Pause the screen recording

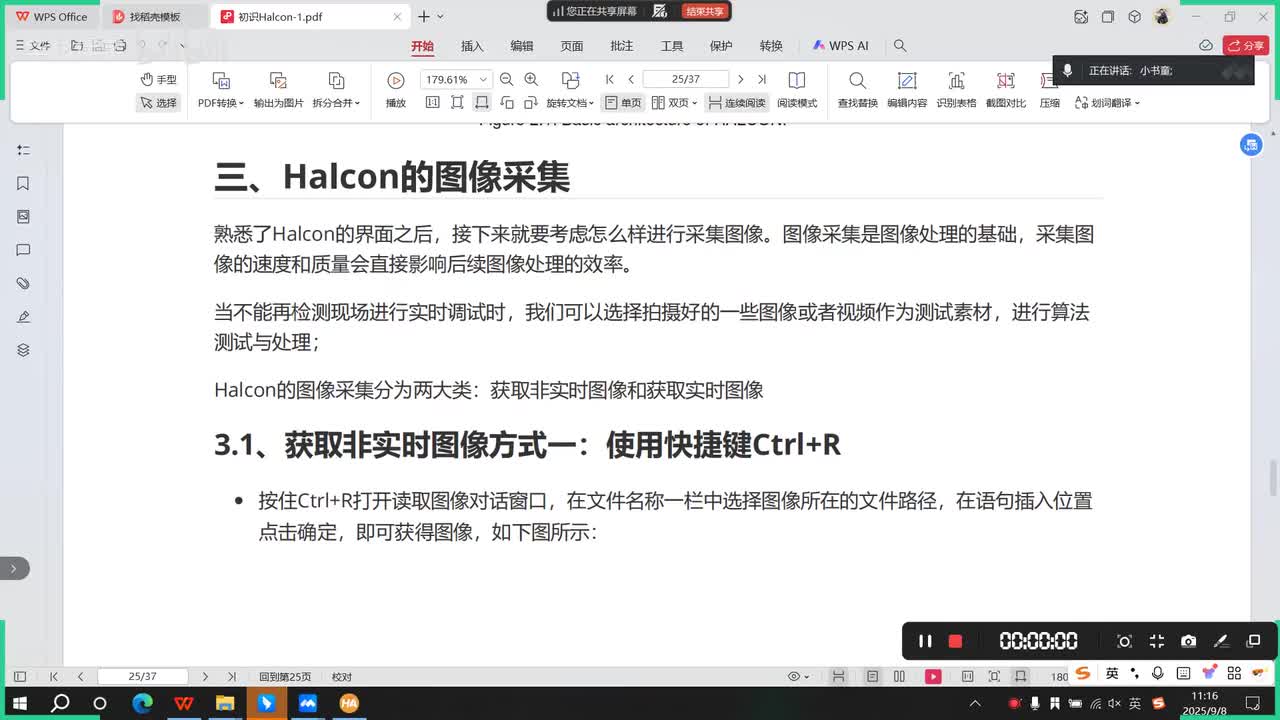[925, 641]
